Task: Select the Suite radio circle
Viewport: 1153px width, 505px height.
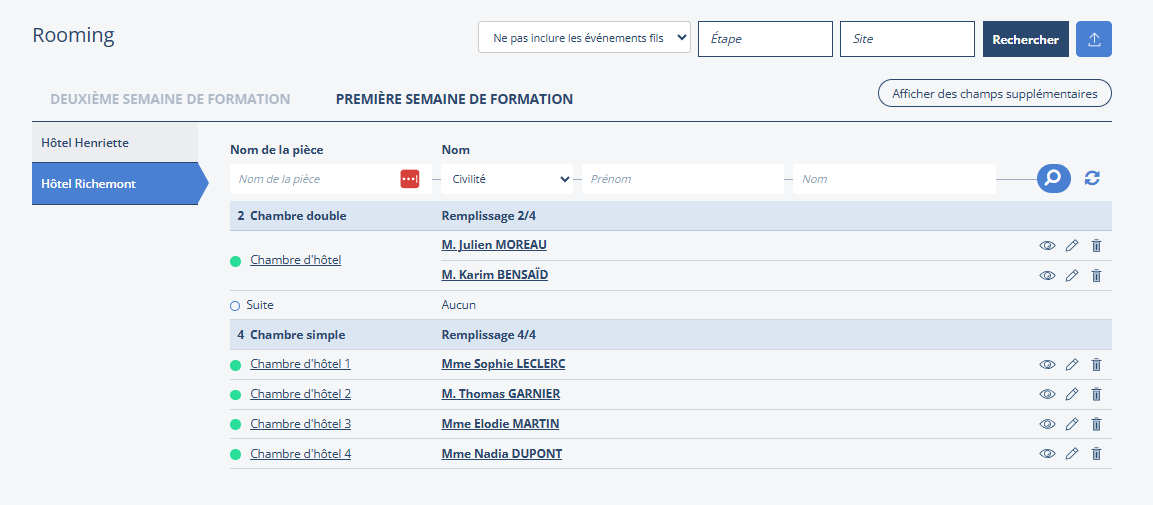Action: point(236,305)
